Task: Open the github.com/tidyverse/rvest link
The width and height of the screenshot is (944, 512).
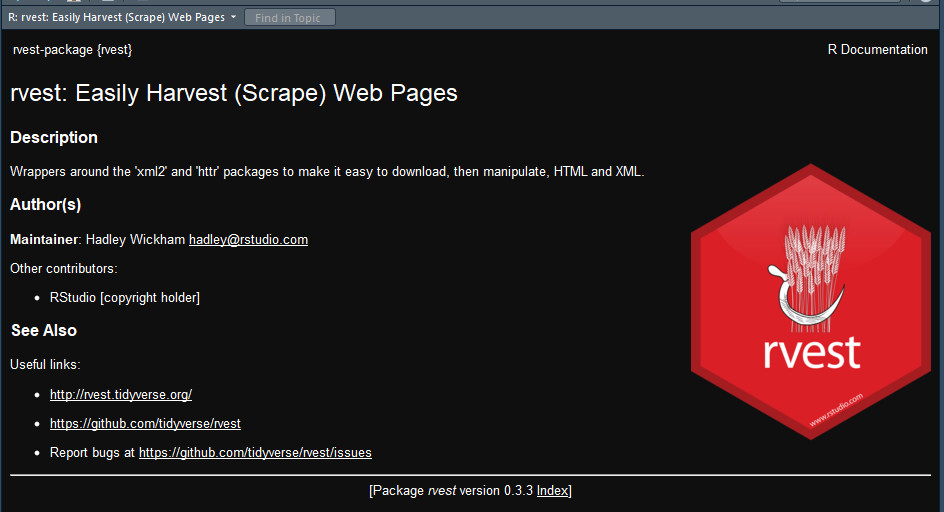Action: point(145,423)
